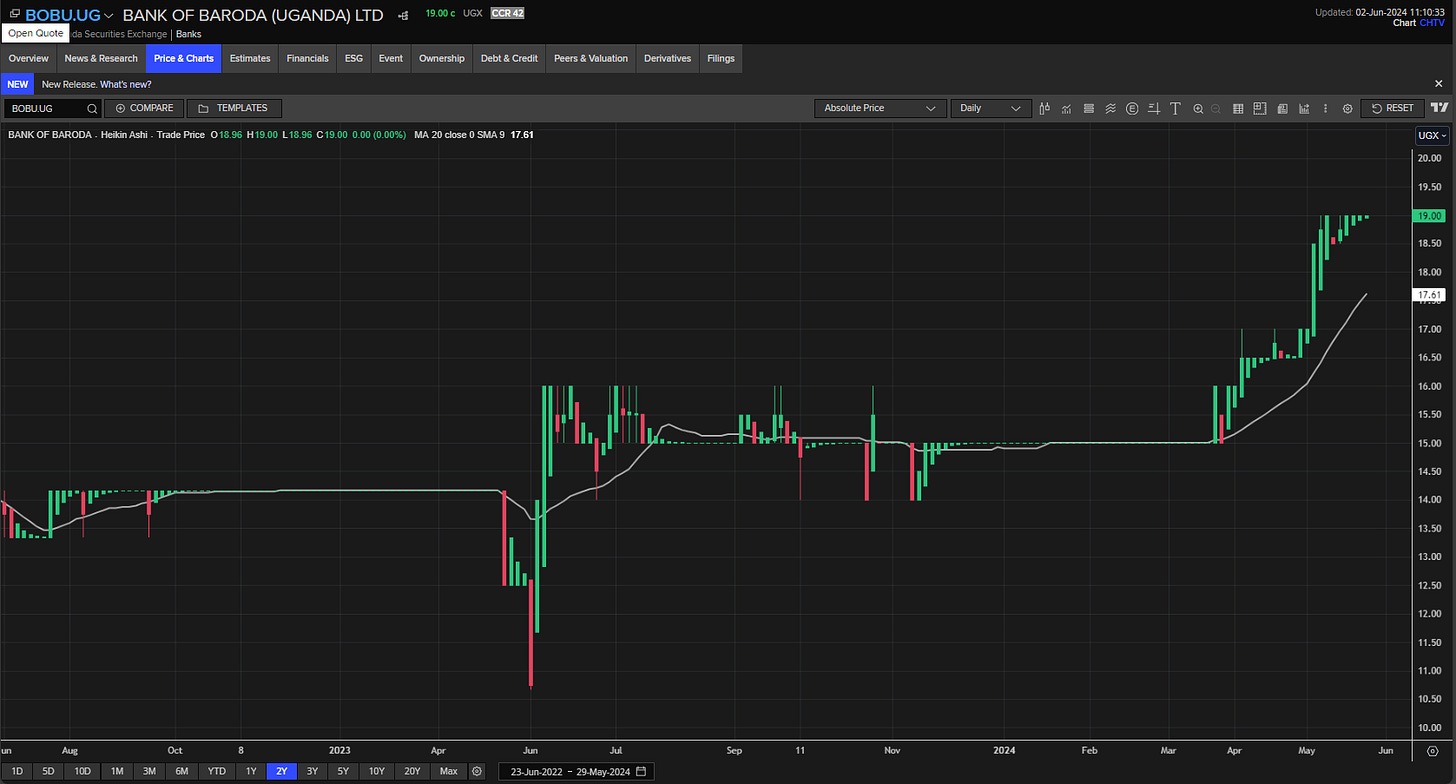
Task: Click the TradingView logo icon
Action: (1439, 107)
